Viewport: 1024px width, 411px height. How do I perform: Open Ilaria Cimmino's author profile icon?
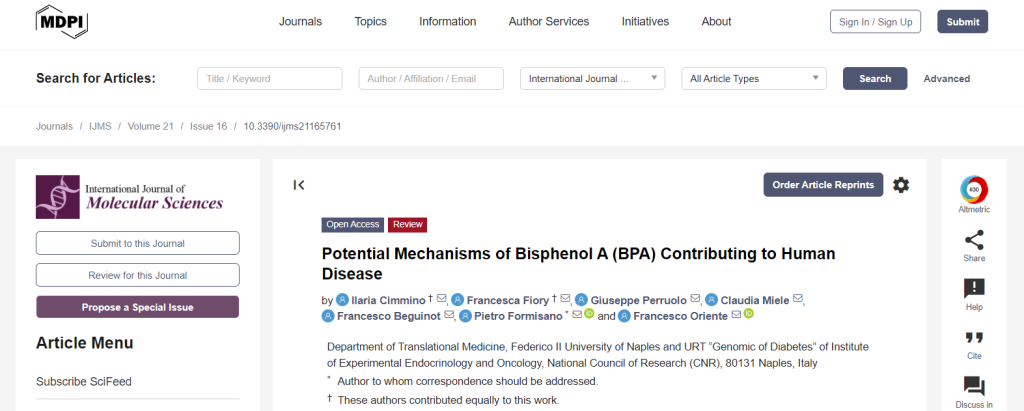342,300
